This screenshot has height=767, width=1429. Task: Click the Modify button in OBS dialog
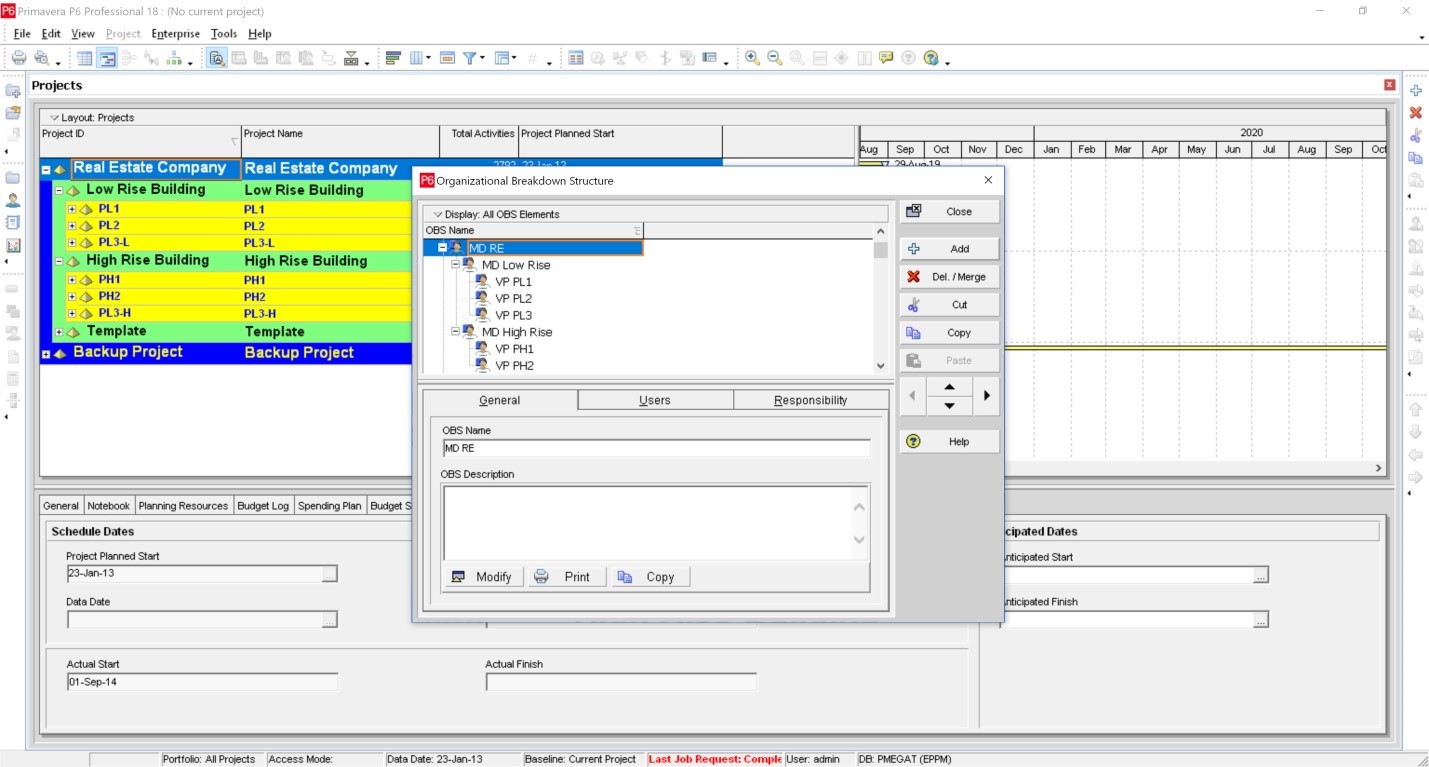pyautogui.click(x=482, y=576)
